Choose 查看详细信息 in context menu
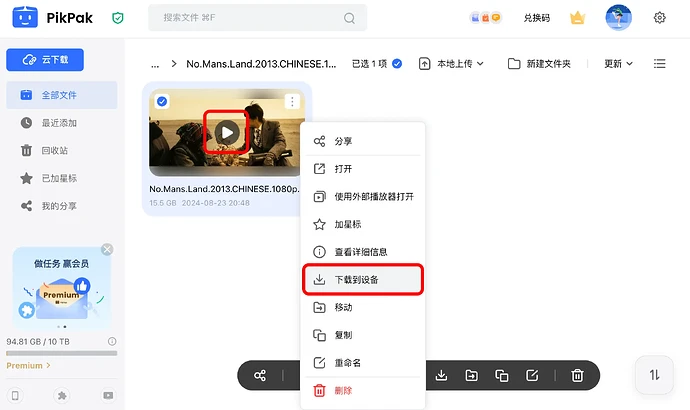 point(363,252)
